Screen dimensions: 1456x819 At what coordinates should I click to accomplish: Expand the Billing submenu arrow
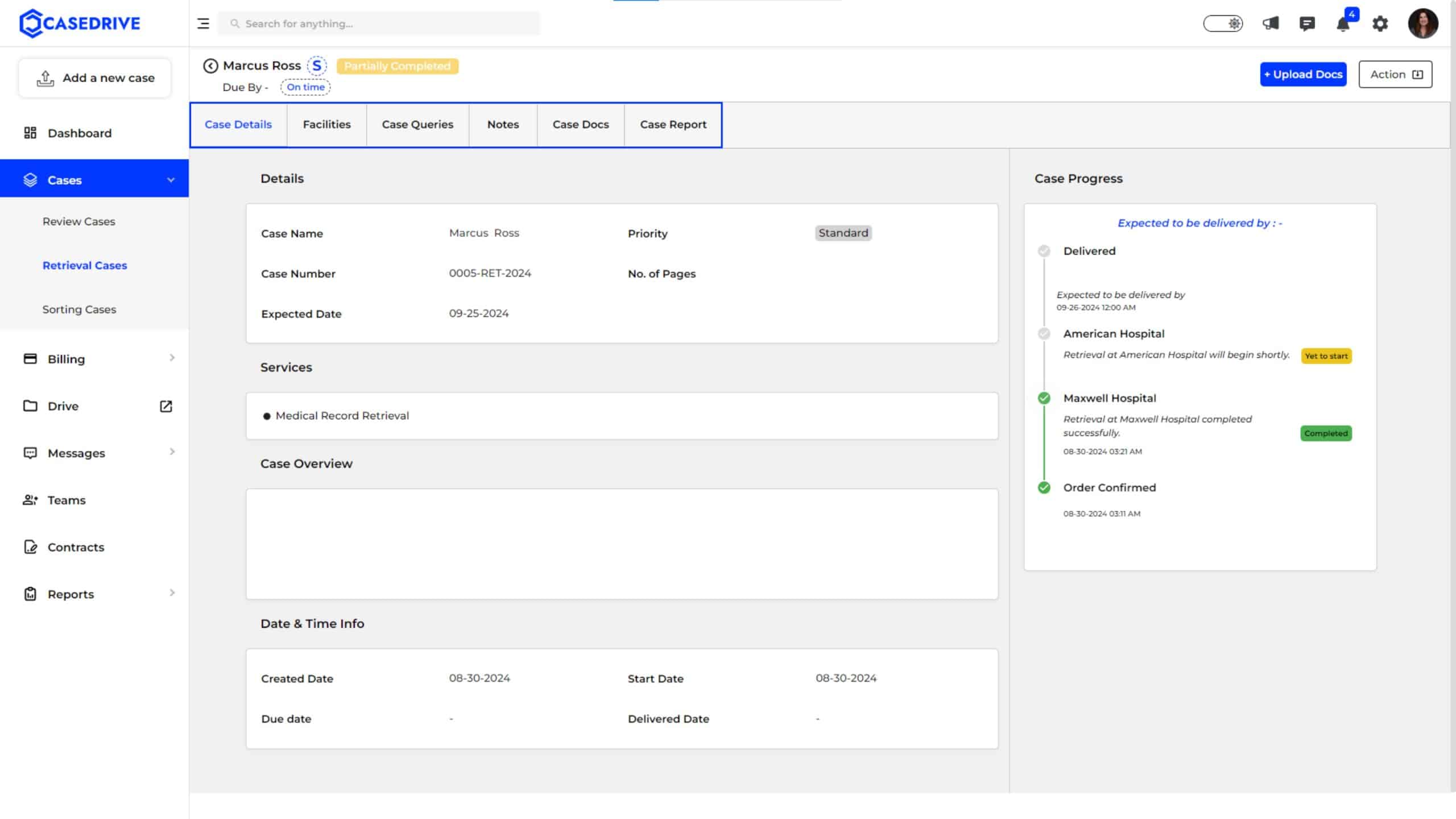click(x=172, y=358)
